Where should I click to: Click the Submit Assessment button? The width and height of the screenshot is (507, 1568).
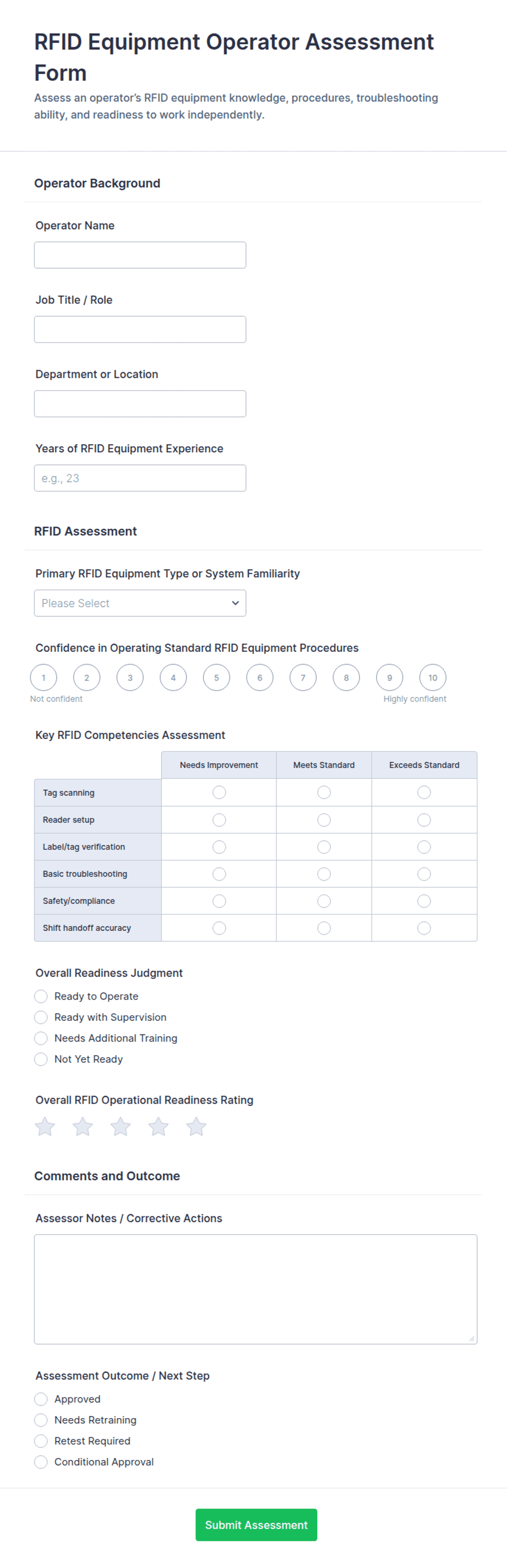[x=256, y=1524]
